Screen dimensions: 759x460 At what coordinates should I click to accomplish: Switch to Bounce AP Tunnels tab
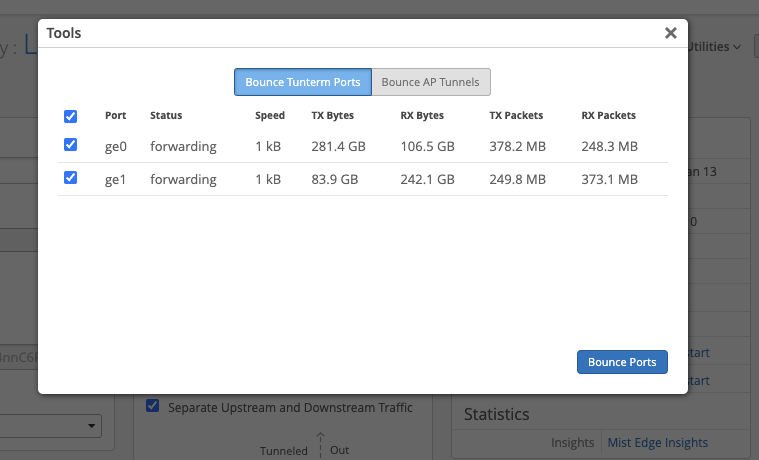coord(431,82)
